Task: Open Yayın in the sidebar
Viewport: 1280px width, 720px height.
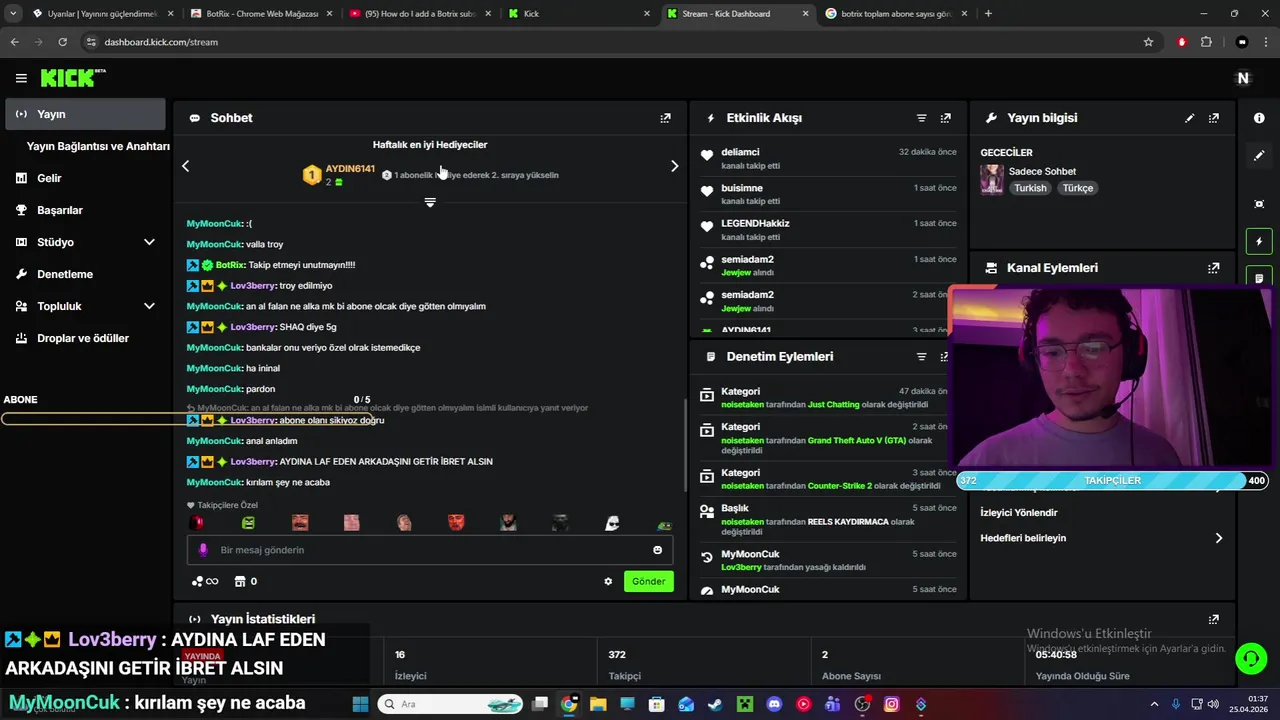Action: tap(84, 114)
